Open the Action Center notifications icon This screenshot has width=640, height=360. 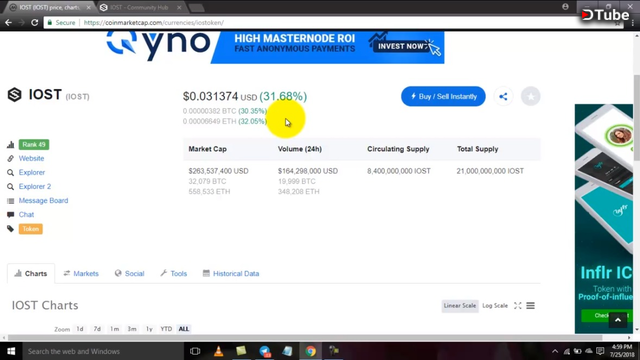[600, 351]
